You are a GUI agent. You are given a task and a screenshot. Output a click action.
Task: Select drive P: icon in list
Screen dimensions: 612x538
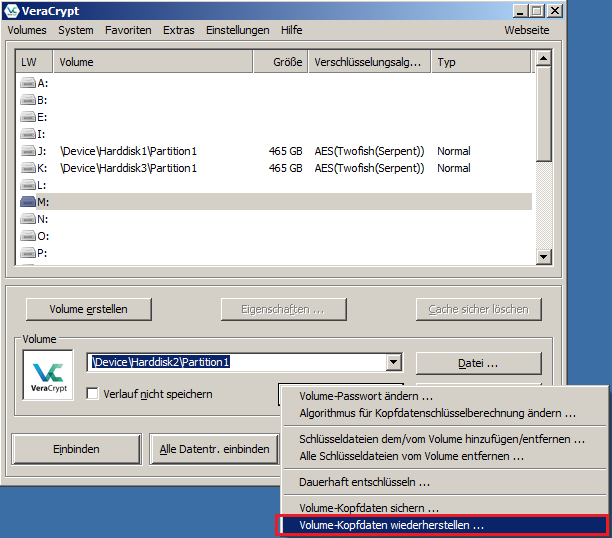(28, 253)
